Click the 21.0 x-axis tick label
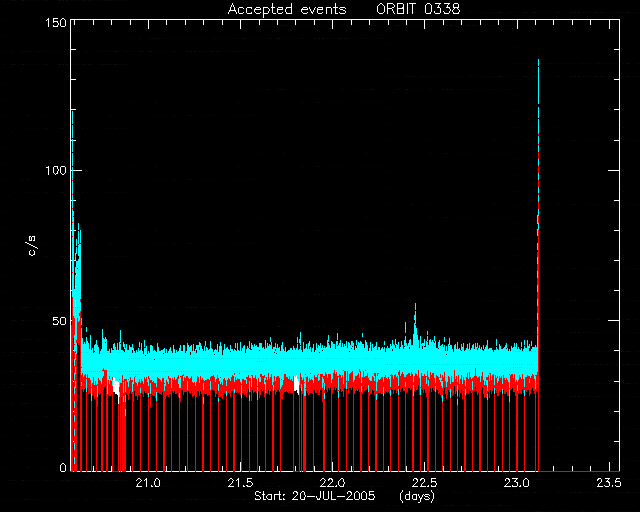 [148, 483]
